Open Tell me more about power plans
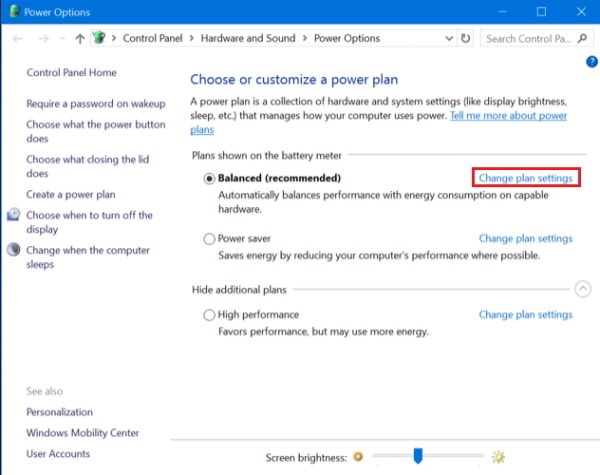Image resolution: width=600 pixels, height=475 pixels. [x=508, y=116]
